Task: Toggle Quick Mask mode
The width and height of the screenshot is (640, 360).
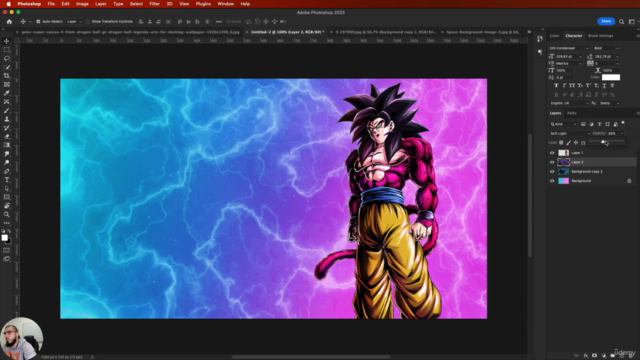Action: 7,250
